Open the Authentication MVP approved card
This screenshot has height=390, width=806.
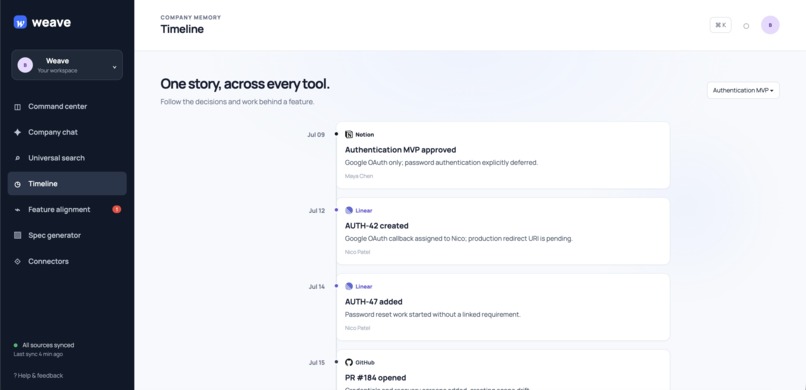coord(503,155)
